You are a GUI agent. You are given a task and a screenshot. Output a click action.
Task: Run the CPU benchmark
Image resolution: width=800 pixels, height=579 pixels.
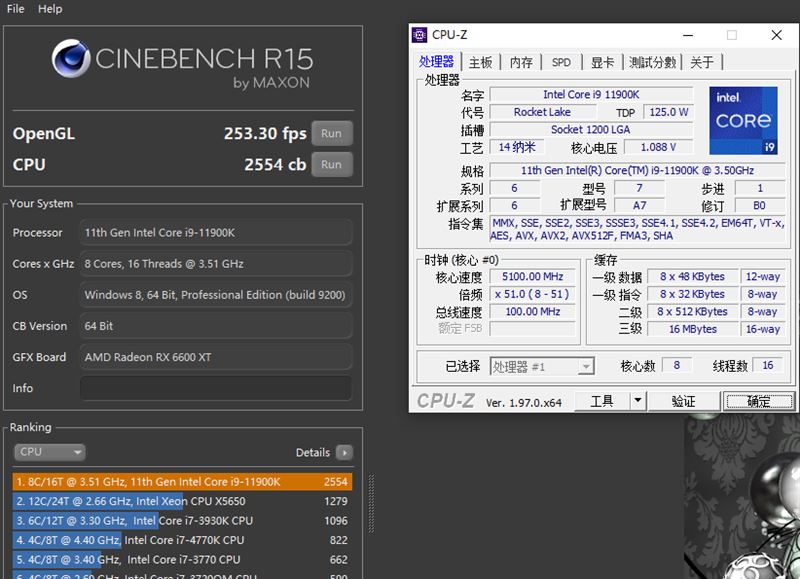(332, 165)
